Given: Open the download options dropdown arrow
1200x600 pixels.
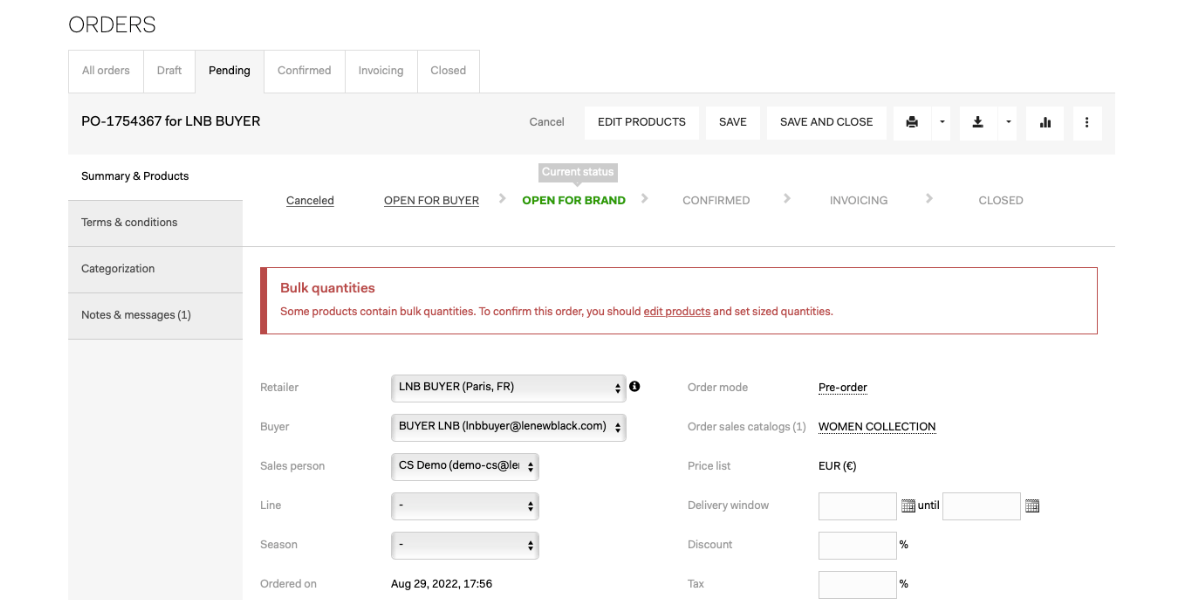Looking at the screenshot, I should pos(1008,122).
